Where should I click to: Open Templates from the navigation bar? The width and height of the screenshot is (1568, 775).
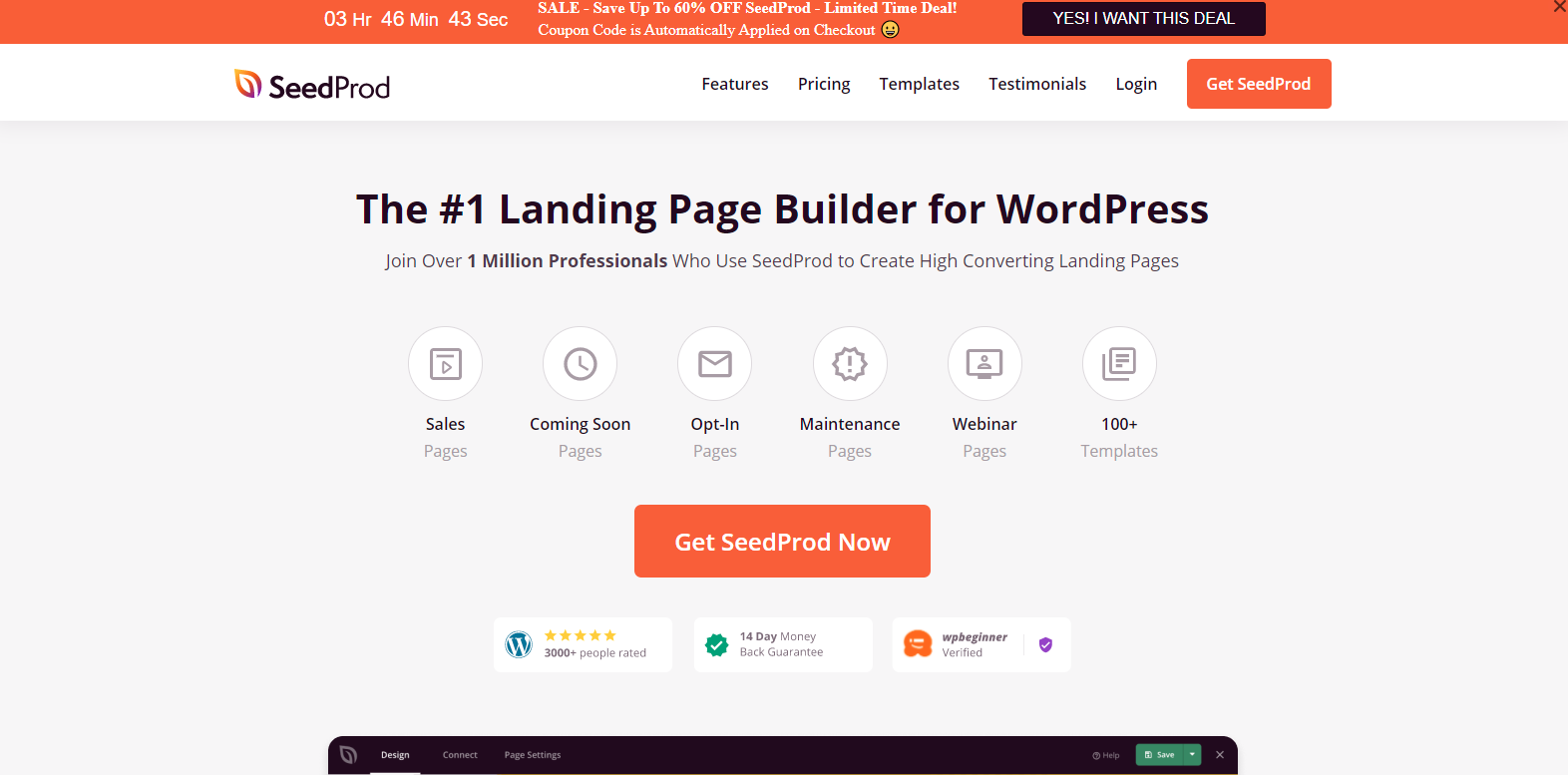click(x=919, y=84)
